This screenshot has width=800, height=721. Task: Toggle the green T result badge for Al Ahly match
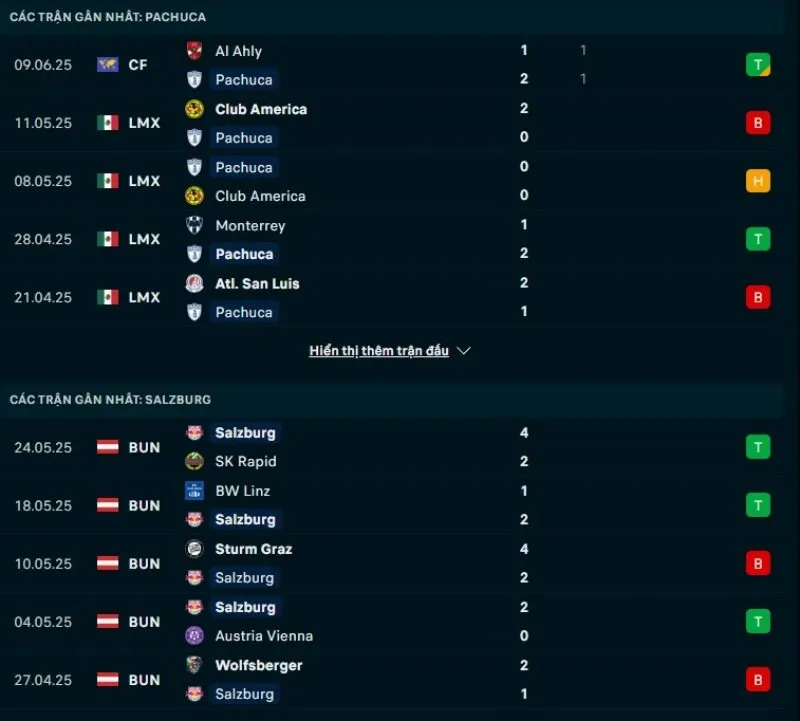point(757,64)
